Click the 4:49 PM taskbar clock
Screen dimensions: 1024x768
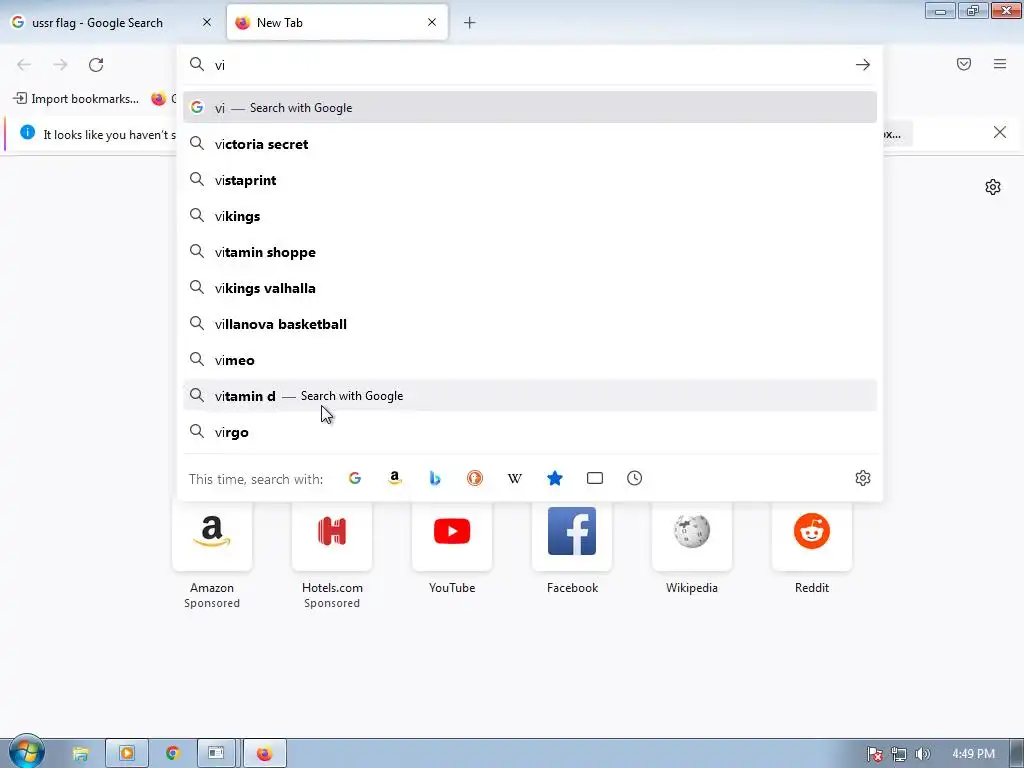click(973, 754)
